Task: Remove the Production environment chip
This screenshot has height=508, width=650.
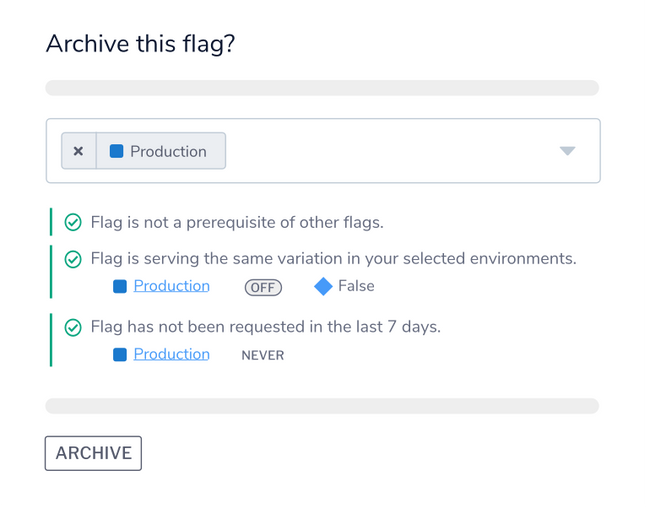Action: coord(78,151)
